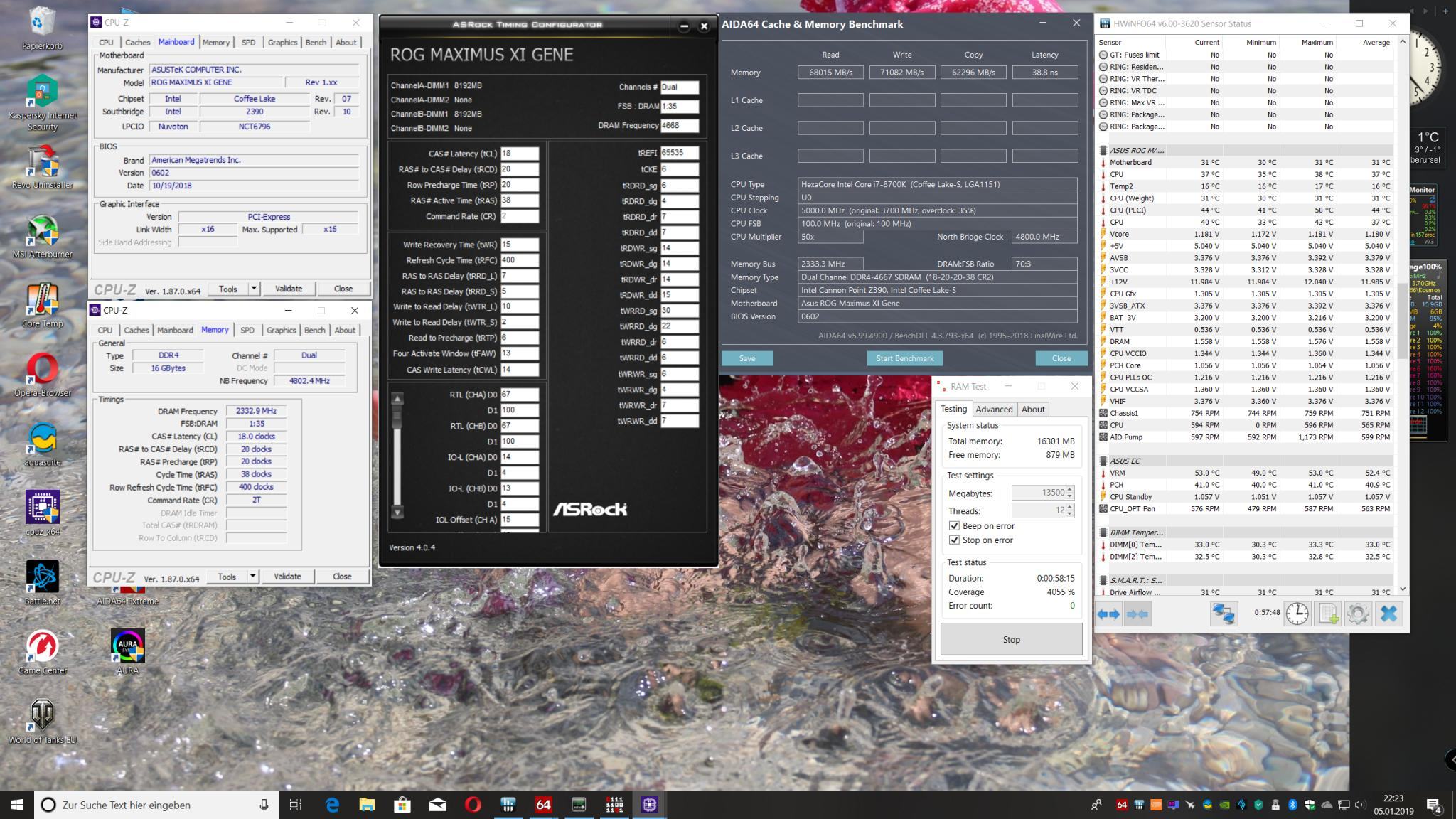Screen dimensions: 1456x819
Task: Click volume speaker icon in system tray
Action: (x=1360, y=805)
